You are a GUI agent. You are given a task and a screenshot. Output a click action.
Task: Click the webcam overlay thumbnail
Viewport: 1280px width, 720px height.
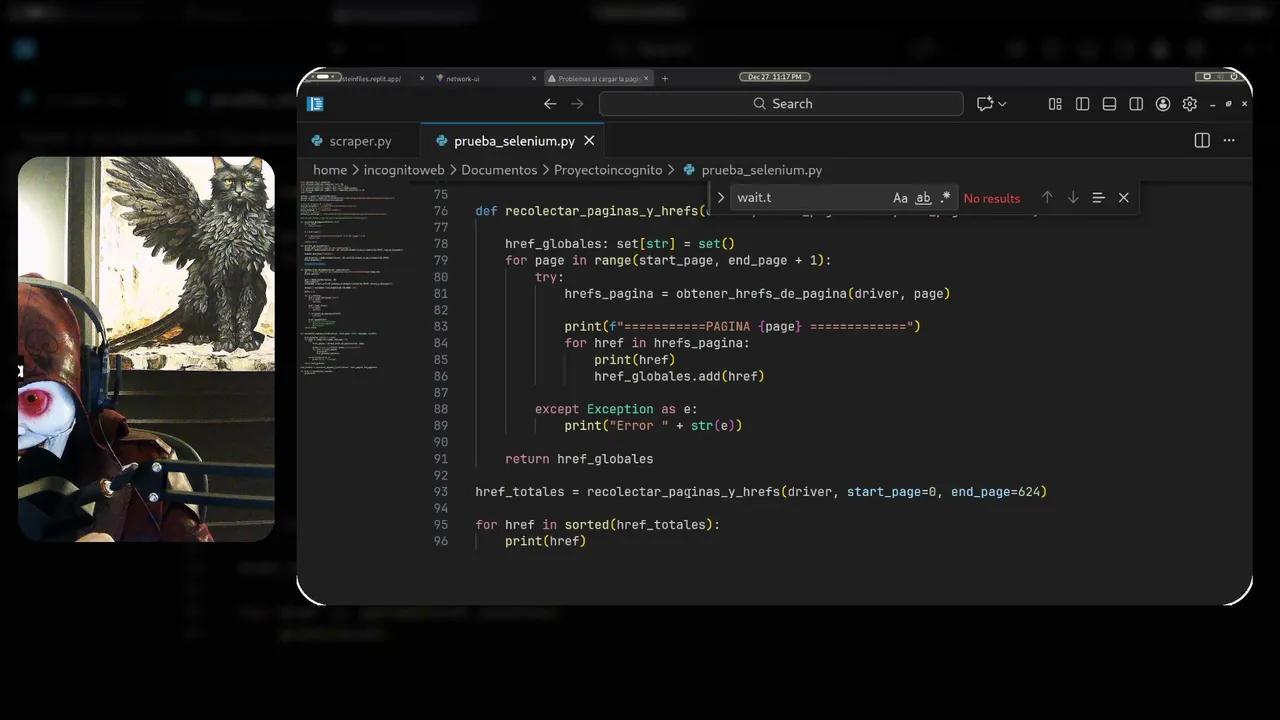146,349
